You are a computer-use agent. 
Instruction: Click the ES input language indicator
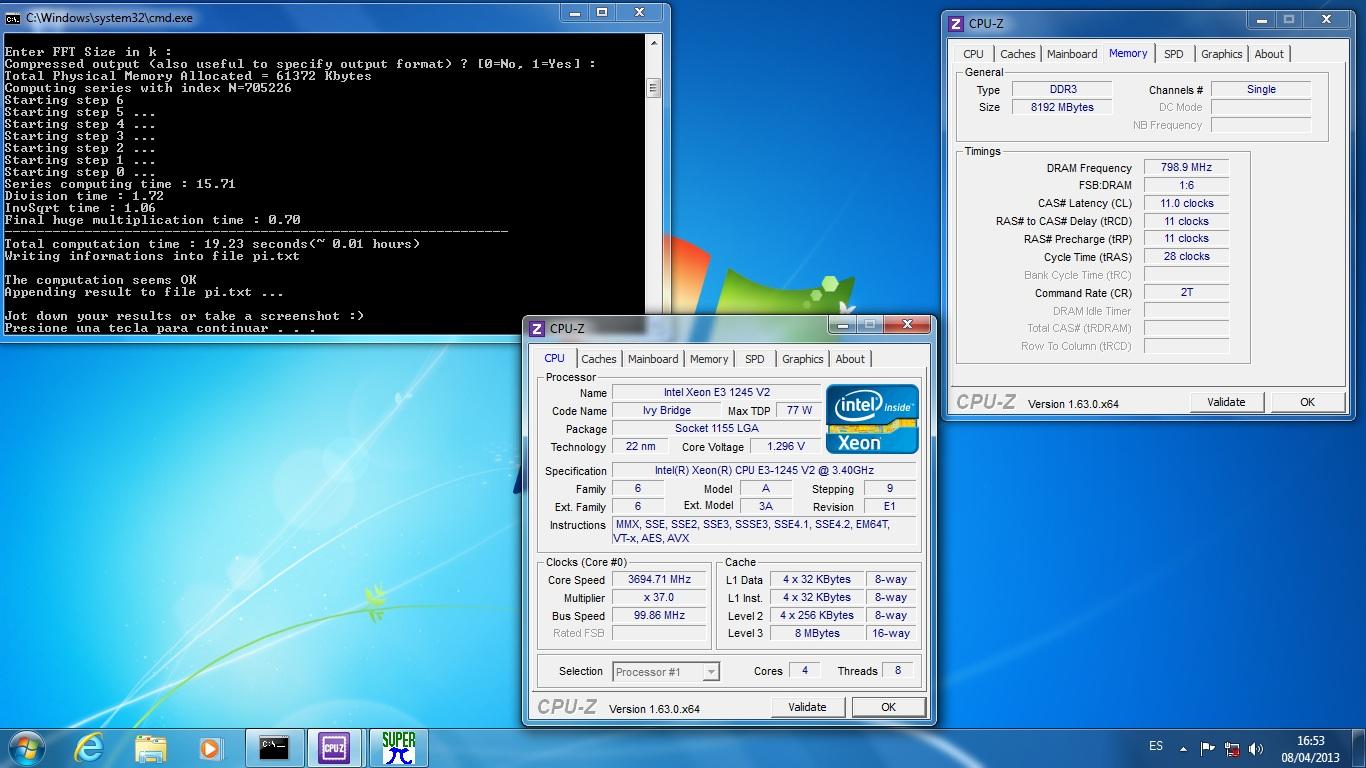point(1156,746)
